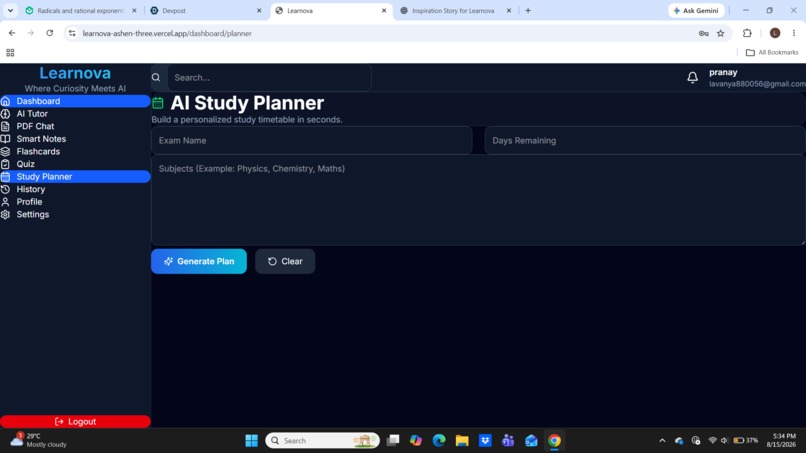This screenshot has width=806, height=453.
Task: Click the Generate Plan button
Action: (199, 261)
